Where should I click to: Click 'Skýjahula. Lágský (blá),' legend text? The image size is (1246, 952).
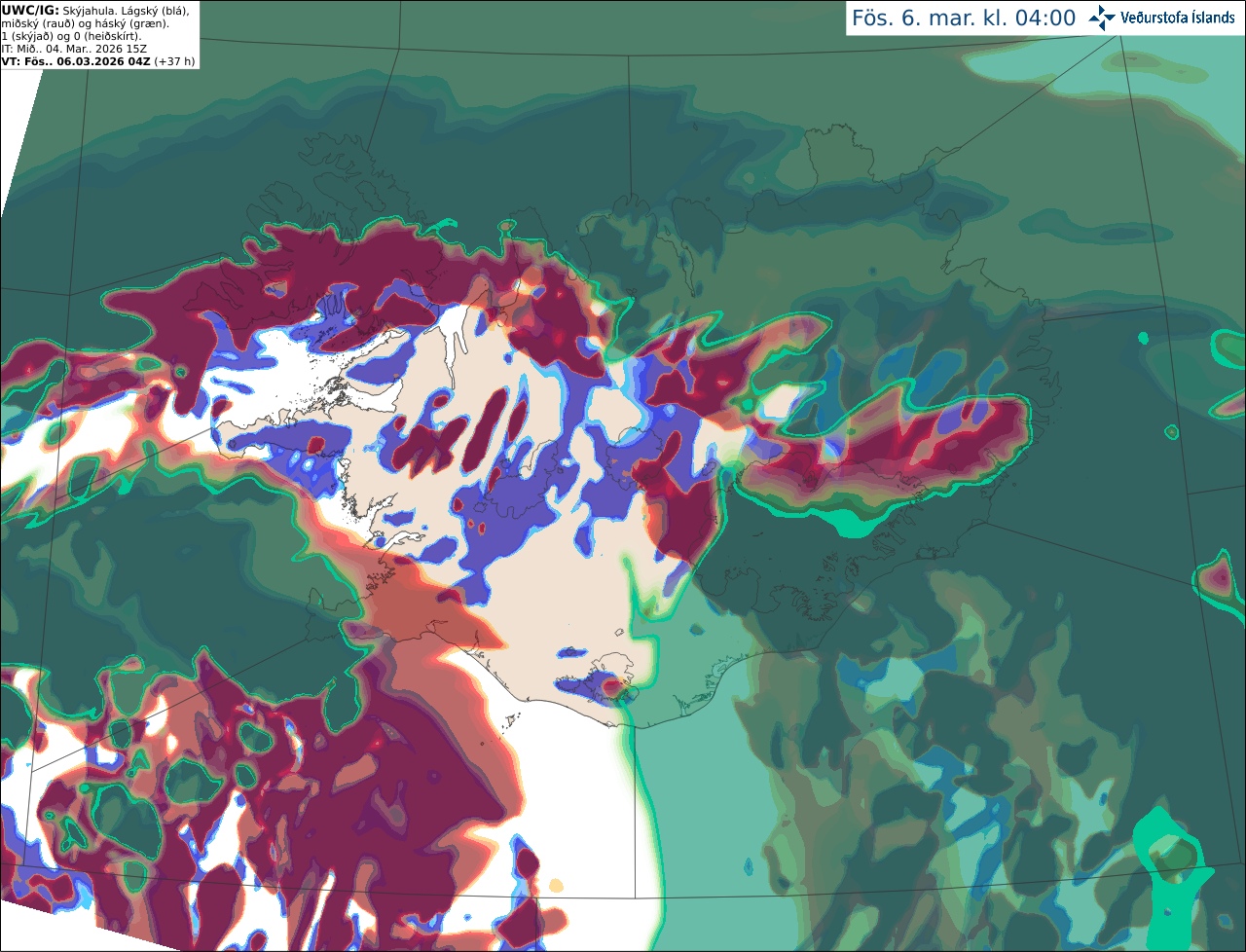(x=126, y=11)
